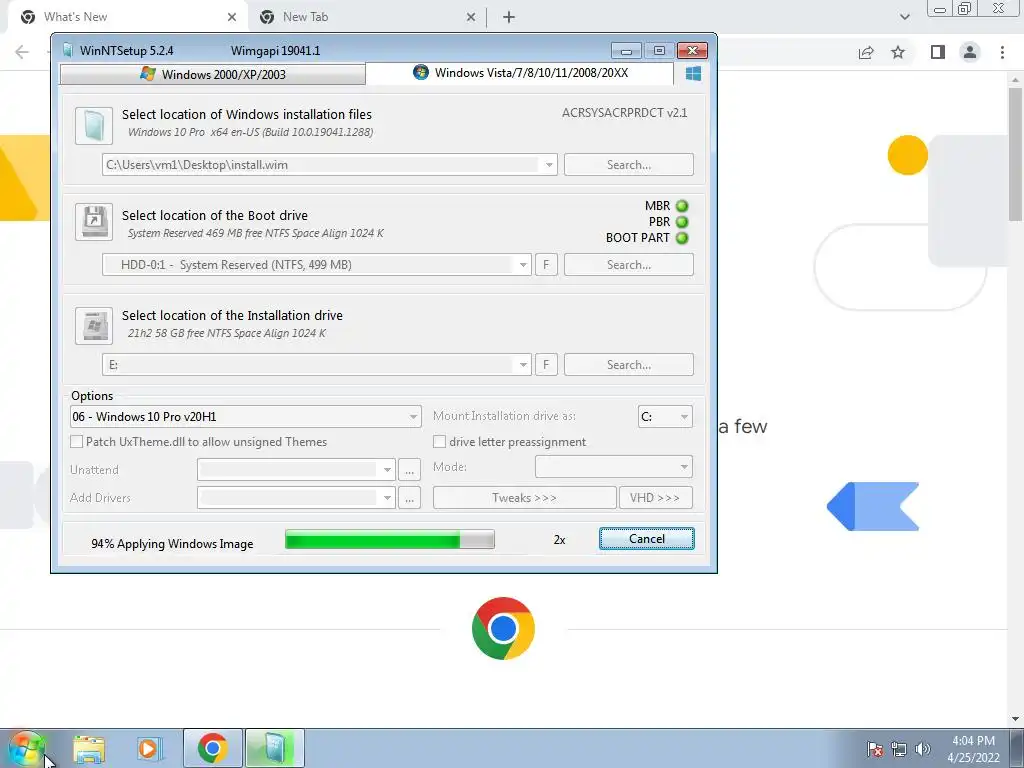The width and height of the screenshot is (1024, 768).
Task: Click Chrome back arrow
Action: tap(22, 52)
